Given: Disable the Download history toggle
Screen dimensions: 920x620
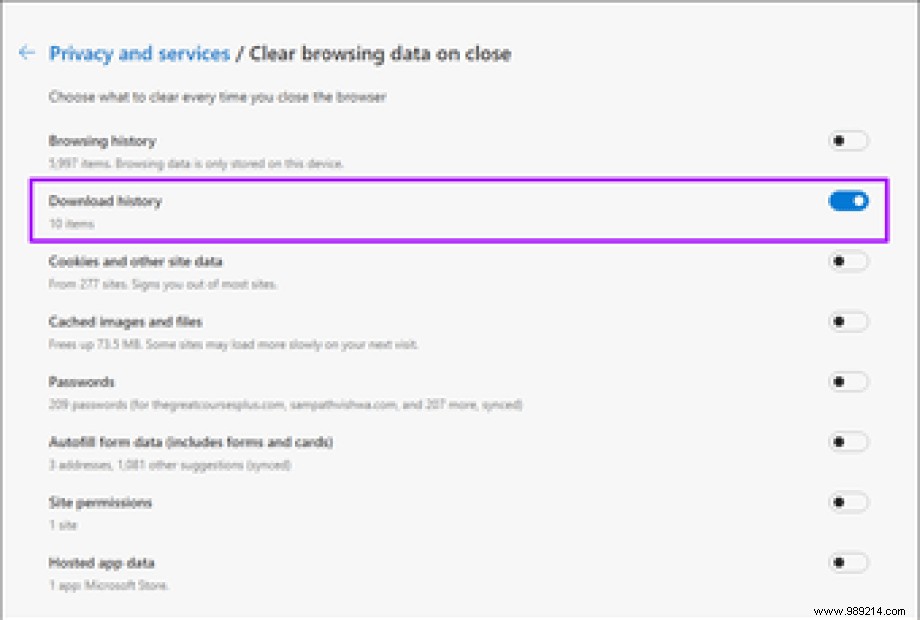Looking at the screenshot, I should [x=847, y=201].
